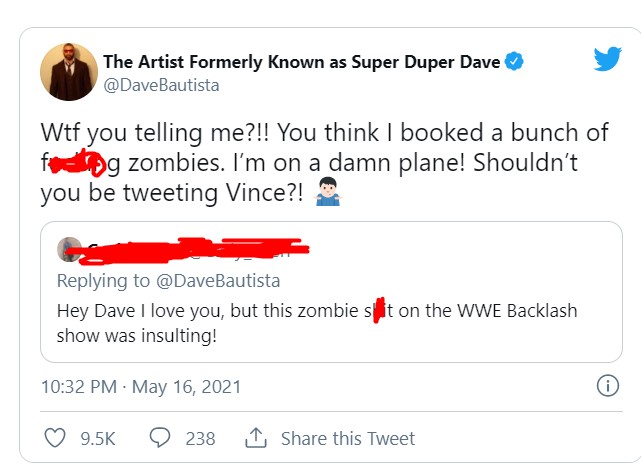Click the 10:32 PM May 16, 2021 timestamp
Image resolution: width=641 pixels, height=475 pixels.
[141, 386]
